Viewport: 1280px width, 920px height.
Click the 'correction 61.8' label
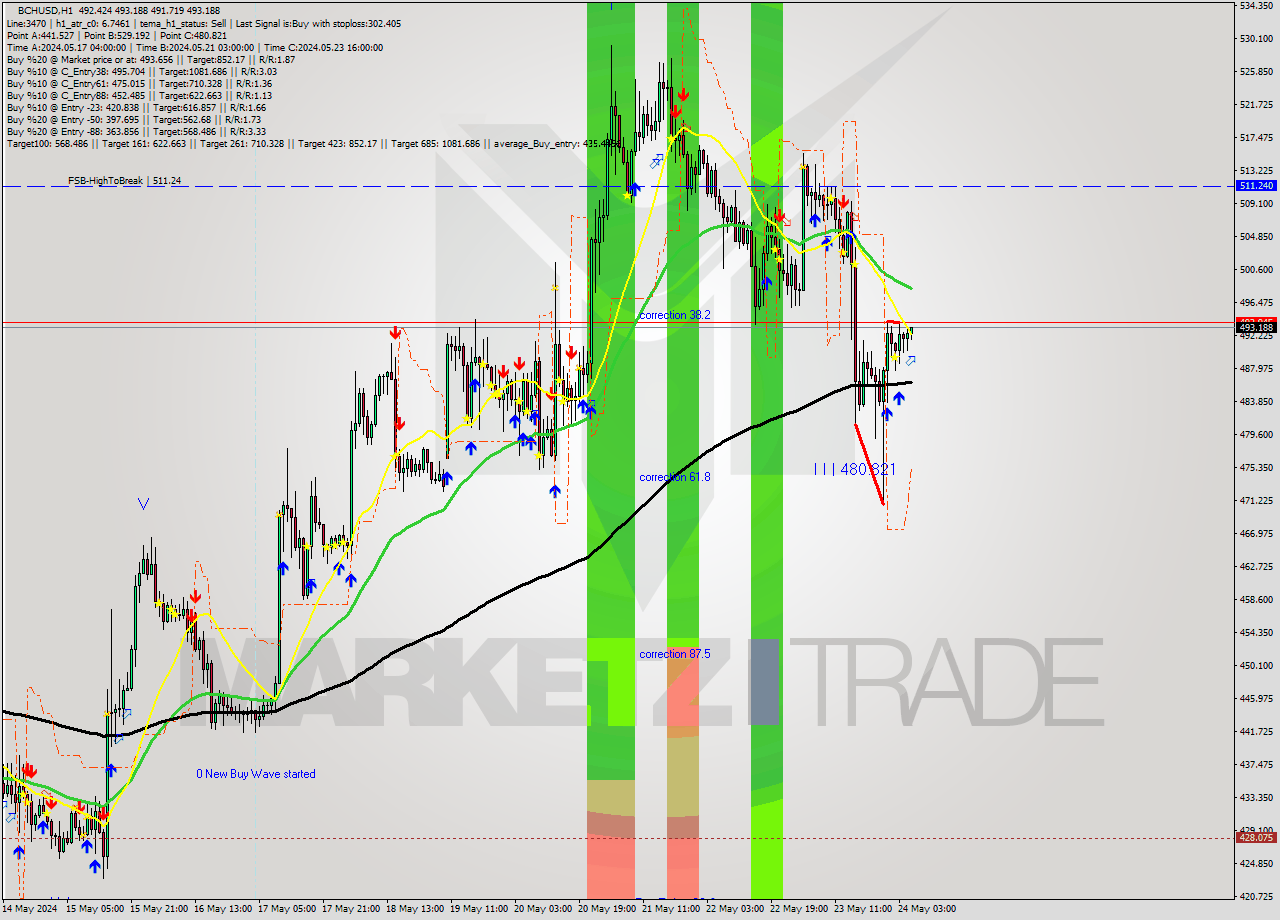click(x=675, y=477)
